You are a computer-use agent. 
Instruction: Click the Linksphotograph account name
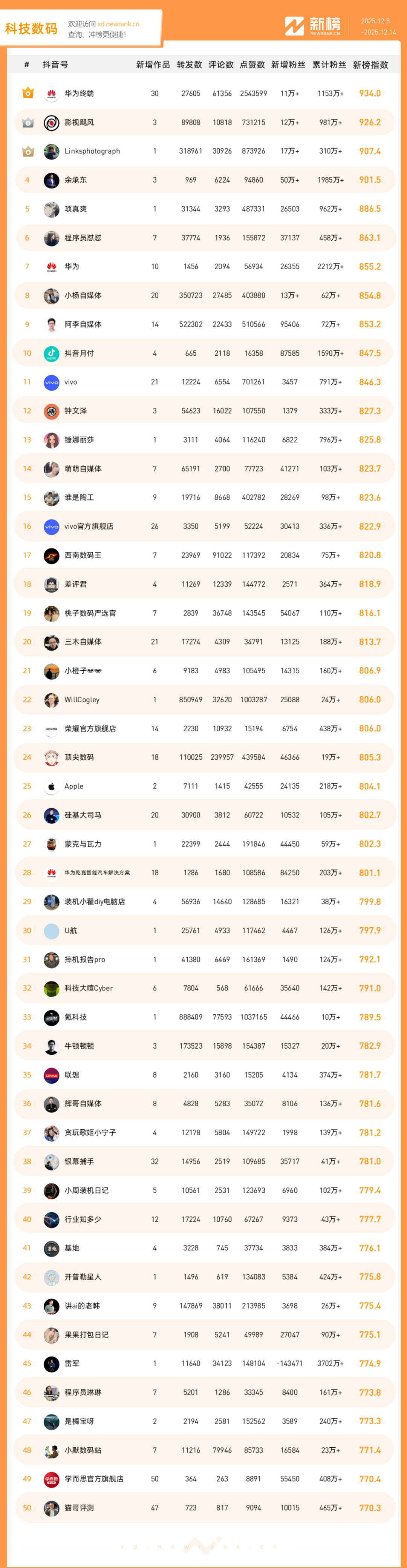coord(92,151)
